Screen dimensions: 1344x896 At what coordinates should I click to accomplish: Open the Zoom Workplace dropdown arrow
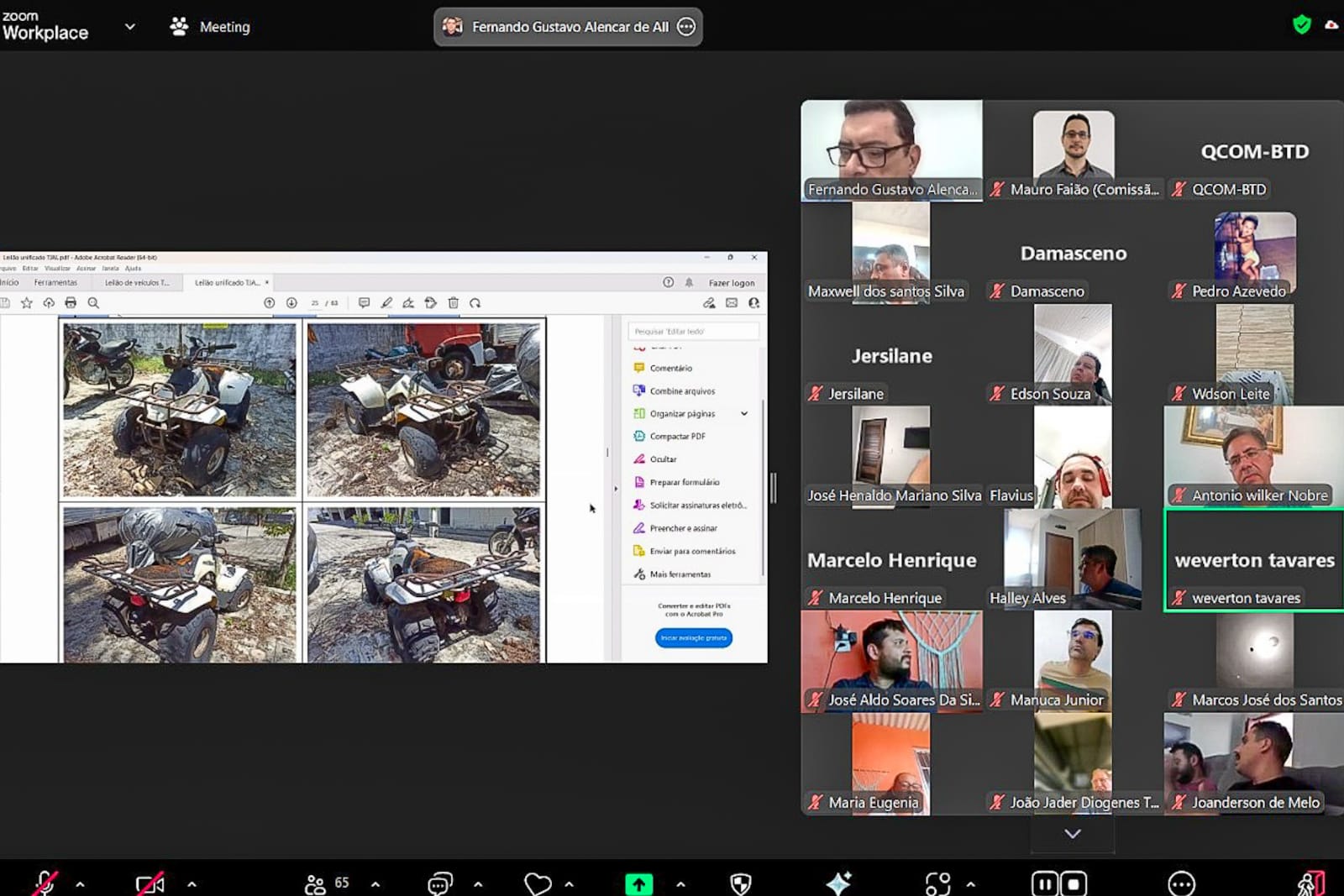pyautogui.click(x=130, y=27)
